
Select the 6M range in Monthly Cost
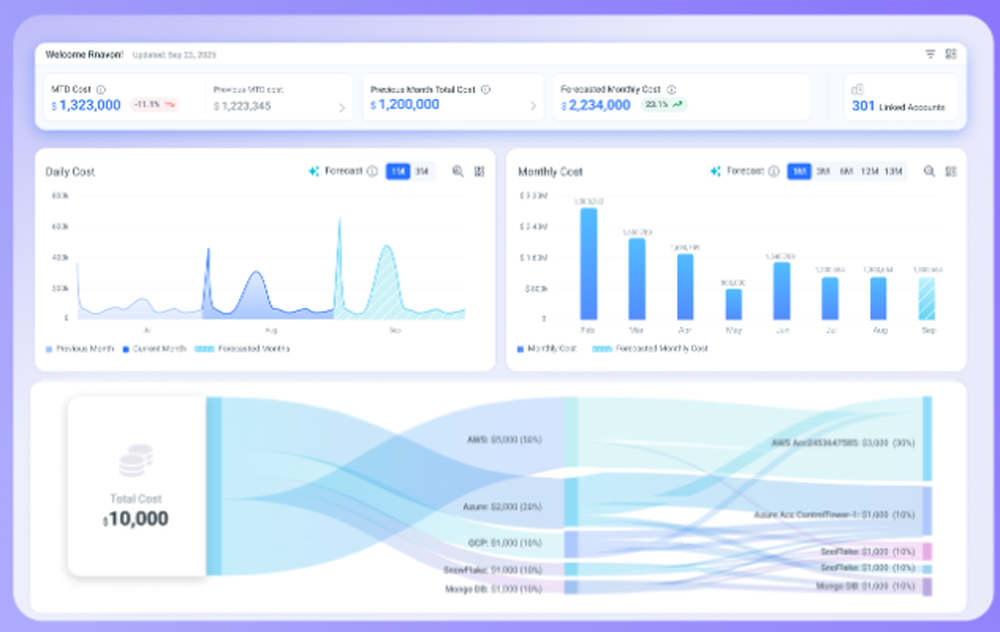click(846, 172)
